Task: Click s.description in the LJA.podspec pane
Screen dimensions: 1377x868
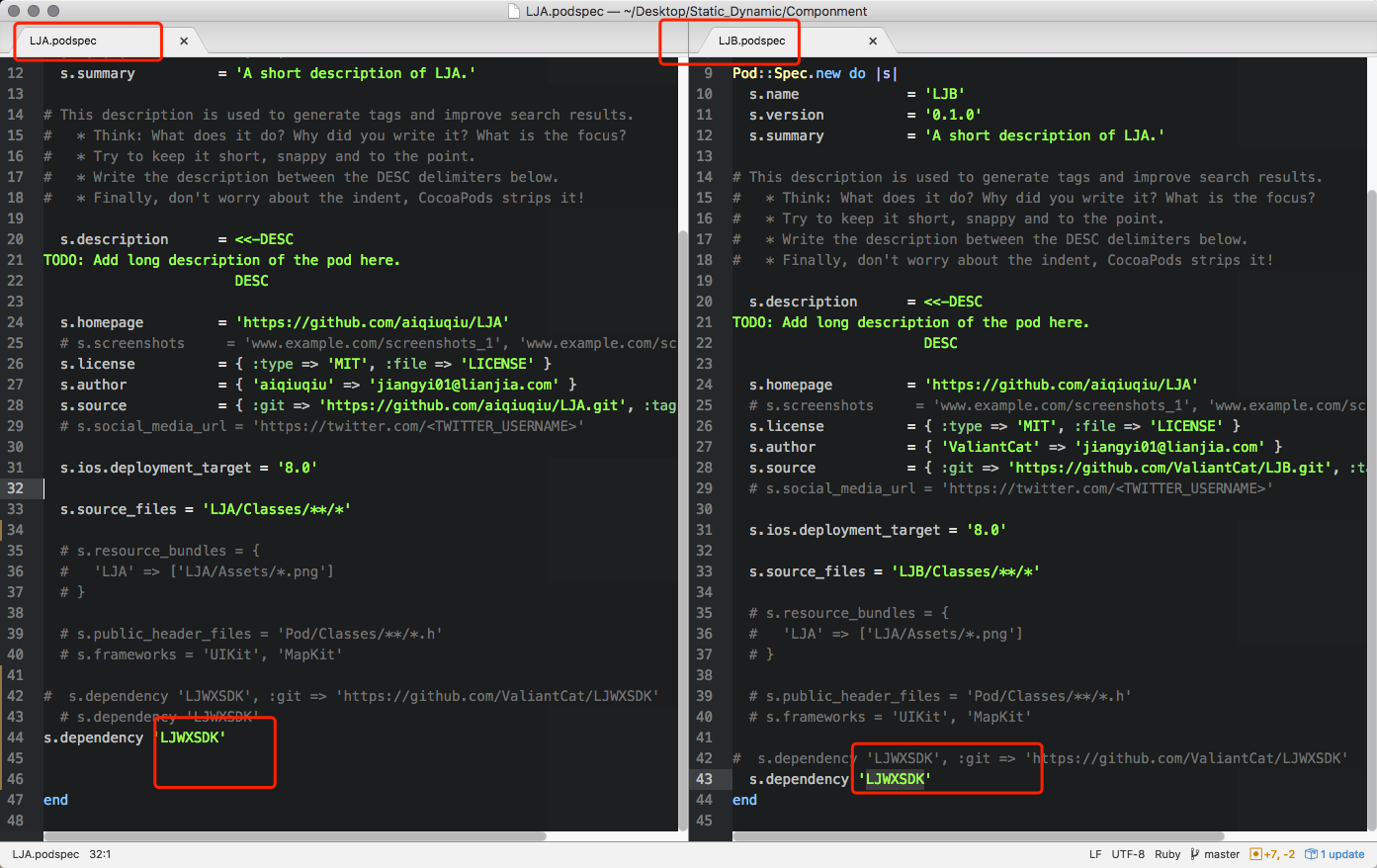Action: pos(115,239)
